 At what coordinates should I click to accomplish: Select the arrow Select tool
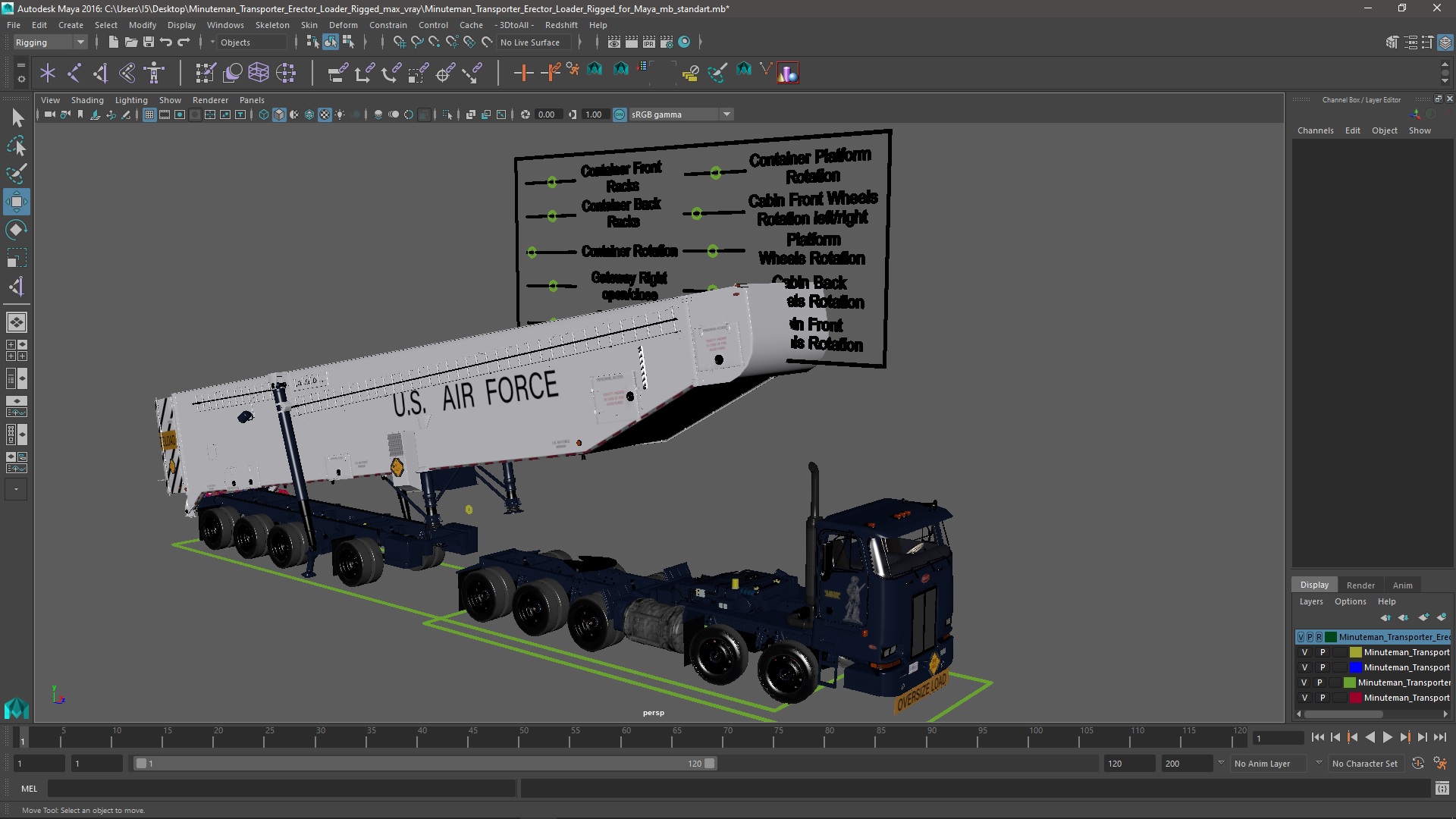coord(17,118)
